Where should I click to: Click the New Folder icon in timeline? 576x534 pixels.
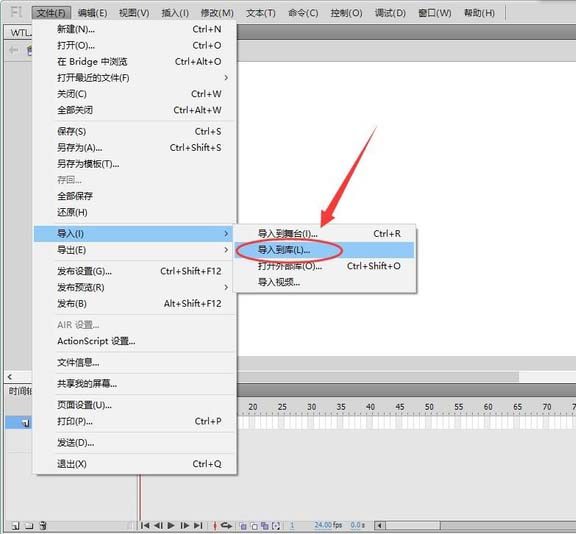point(29,526)
